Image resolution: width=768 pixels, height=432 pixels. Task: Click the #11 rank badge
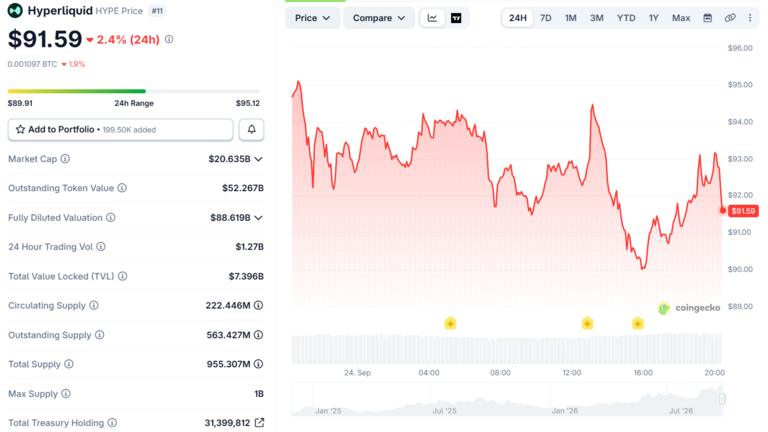(157, 11)
